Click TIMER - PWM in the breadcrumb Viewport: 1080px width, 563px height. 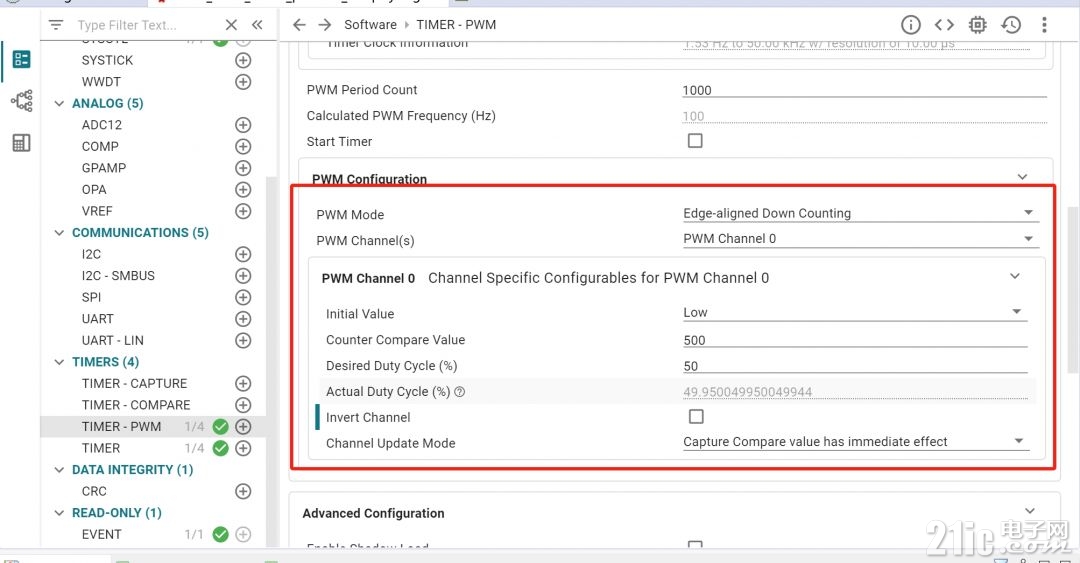456,25
